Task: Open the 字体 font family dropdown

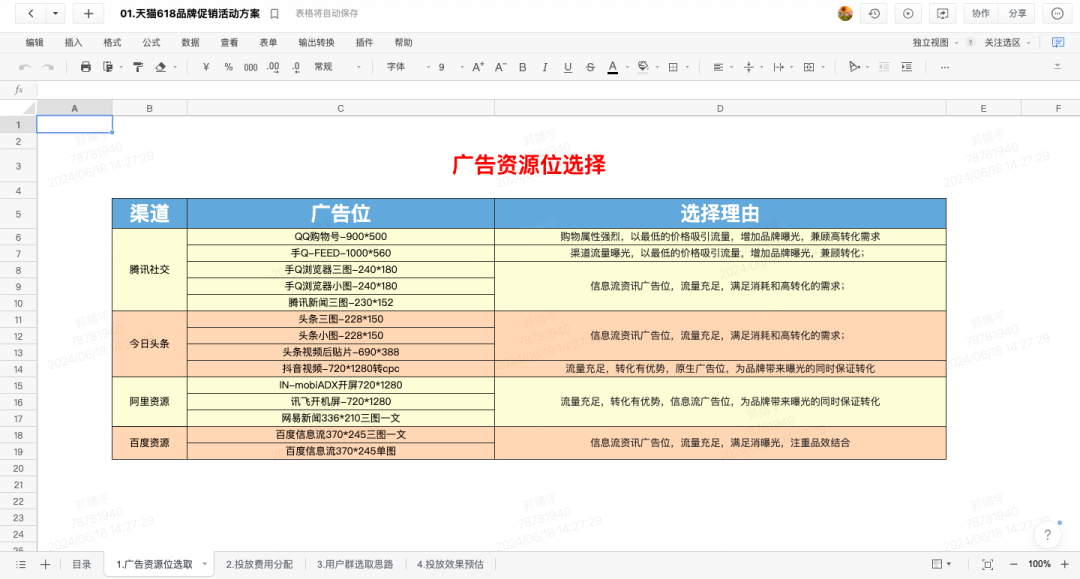Action: coord(402,67)
